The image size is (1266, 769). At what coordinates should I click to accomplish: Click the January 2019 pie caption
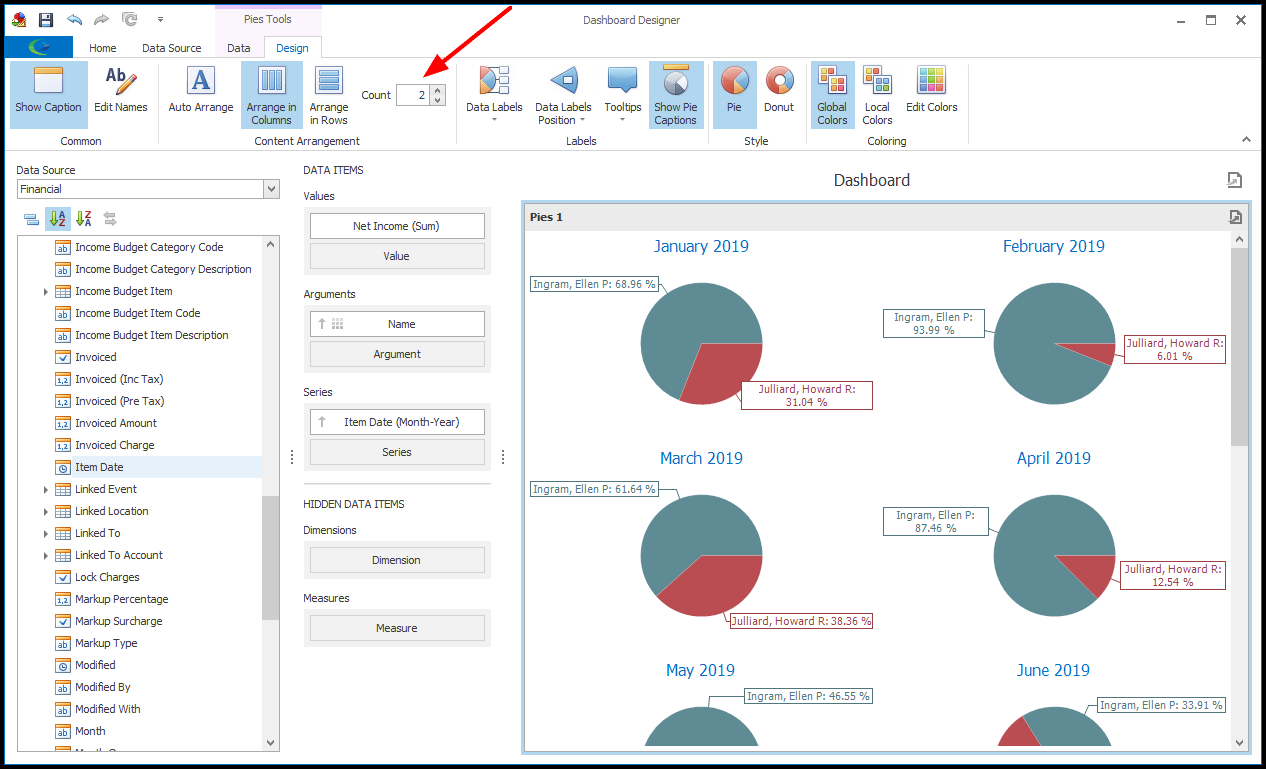coord(701,246)
